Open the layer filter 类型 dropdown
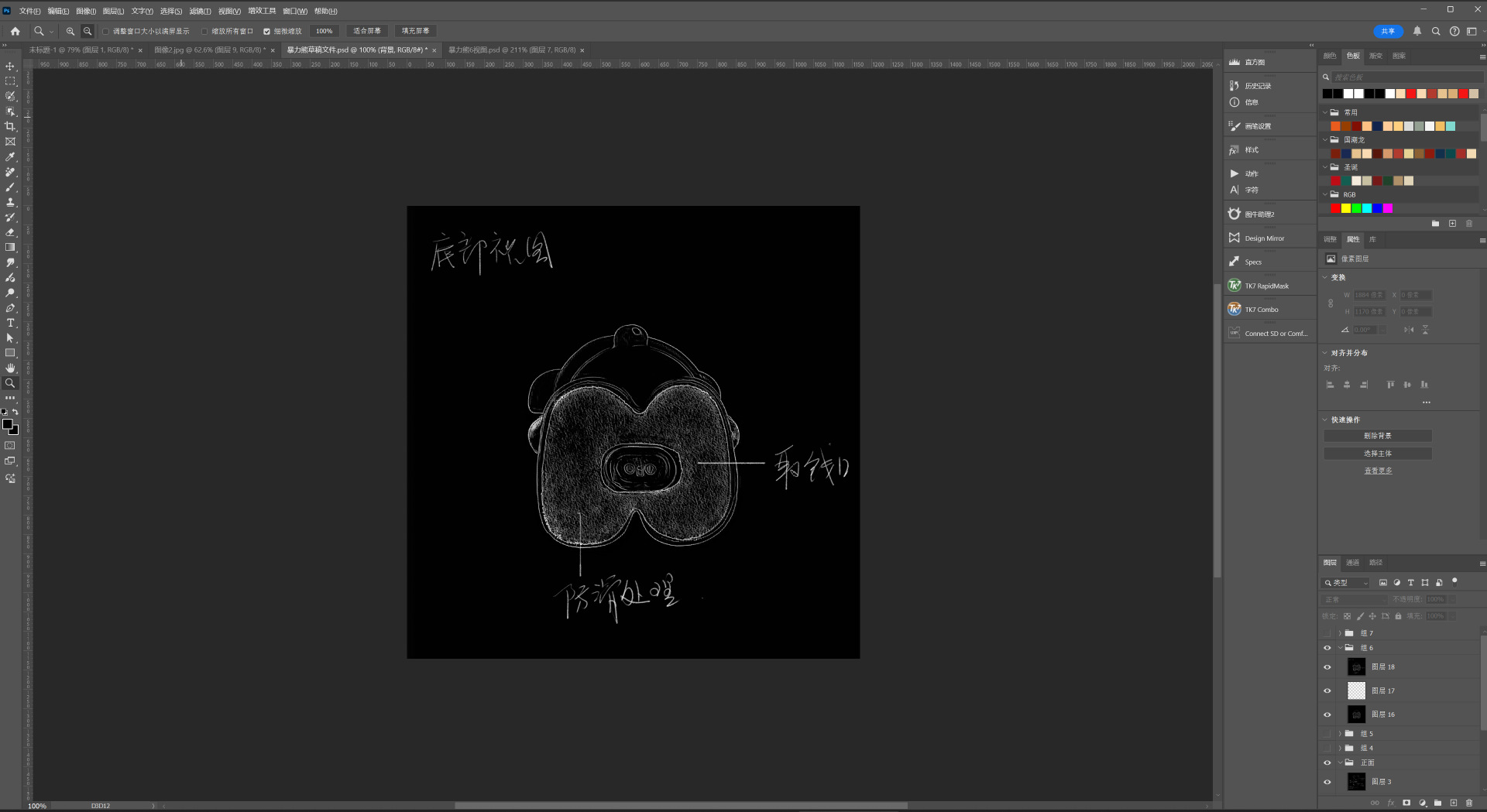Screen dimensions: 1487x812 [1346, 583]
